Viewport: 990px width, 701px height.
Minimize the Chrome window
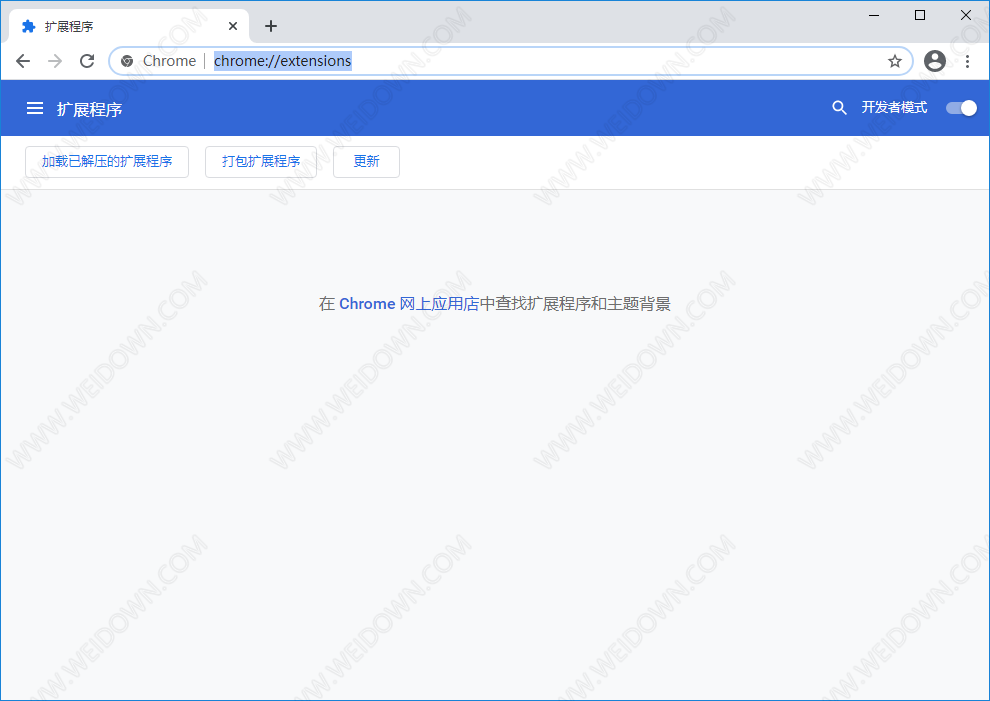874,14
